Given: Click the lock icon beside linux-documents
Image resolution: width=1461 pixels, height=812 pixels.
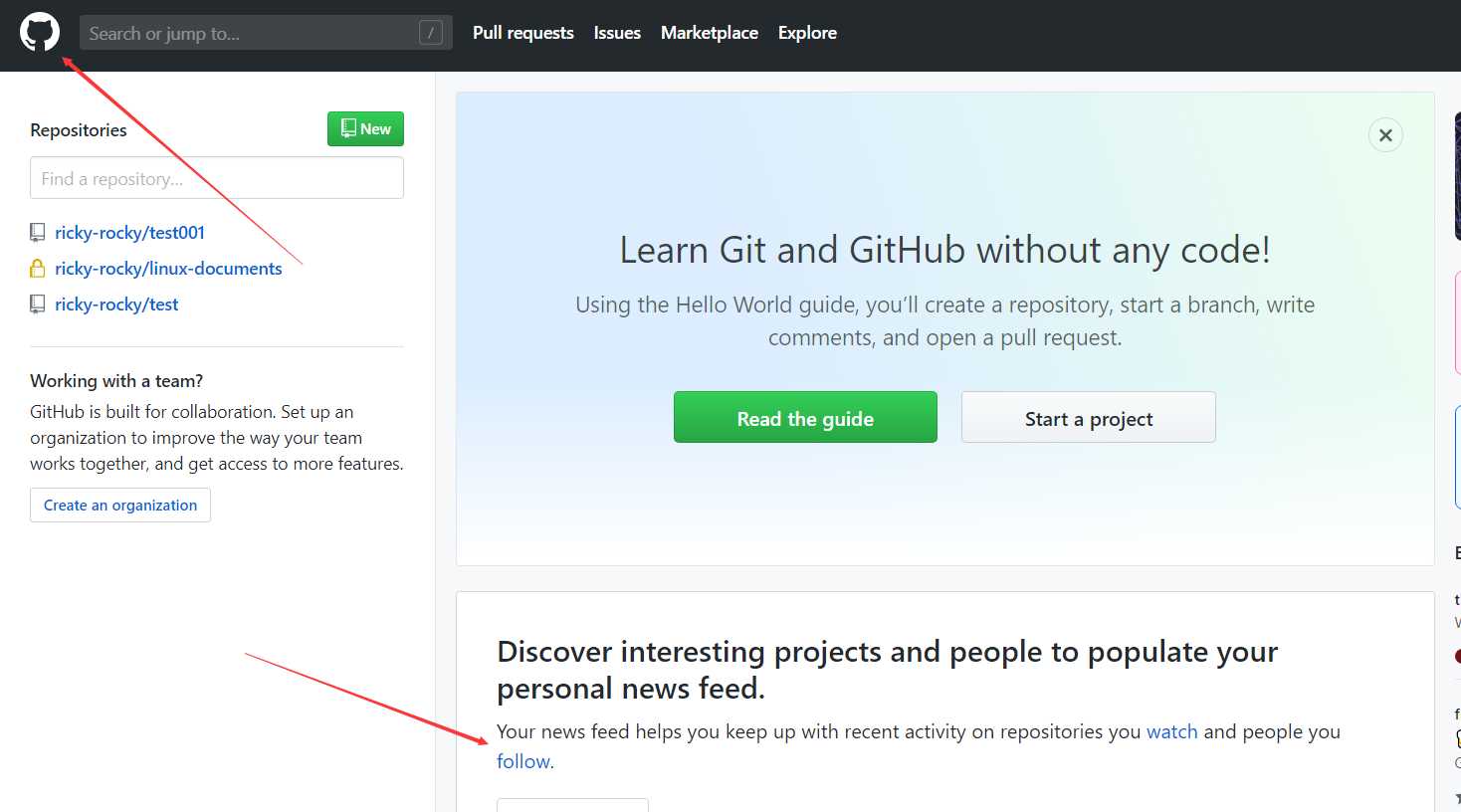Looking at the screenshot, I should tap(37, 269).
